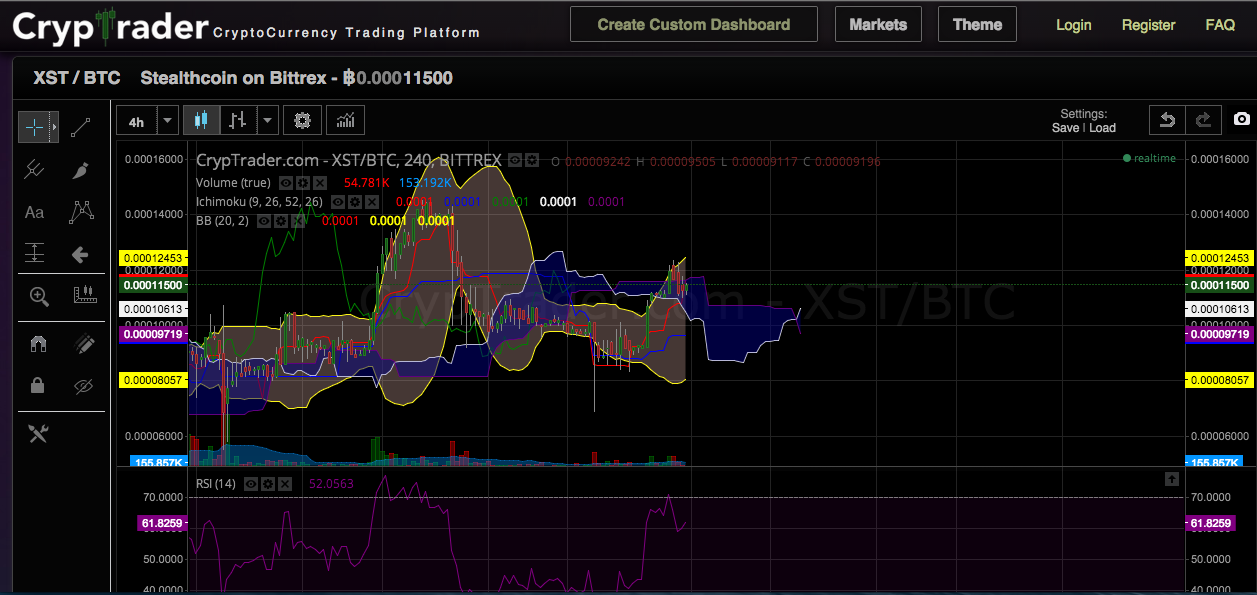Image resolution: width=1257 pixels, height=595 pixels.
Task: Open the Markets menu
Action: 878,25
